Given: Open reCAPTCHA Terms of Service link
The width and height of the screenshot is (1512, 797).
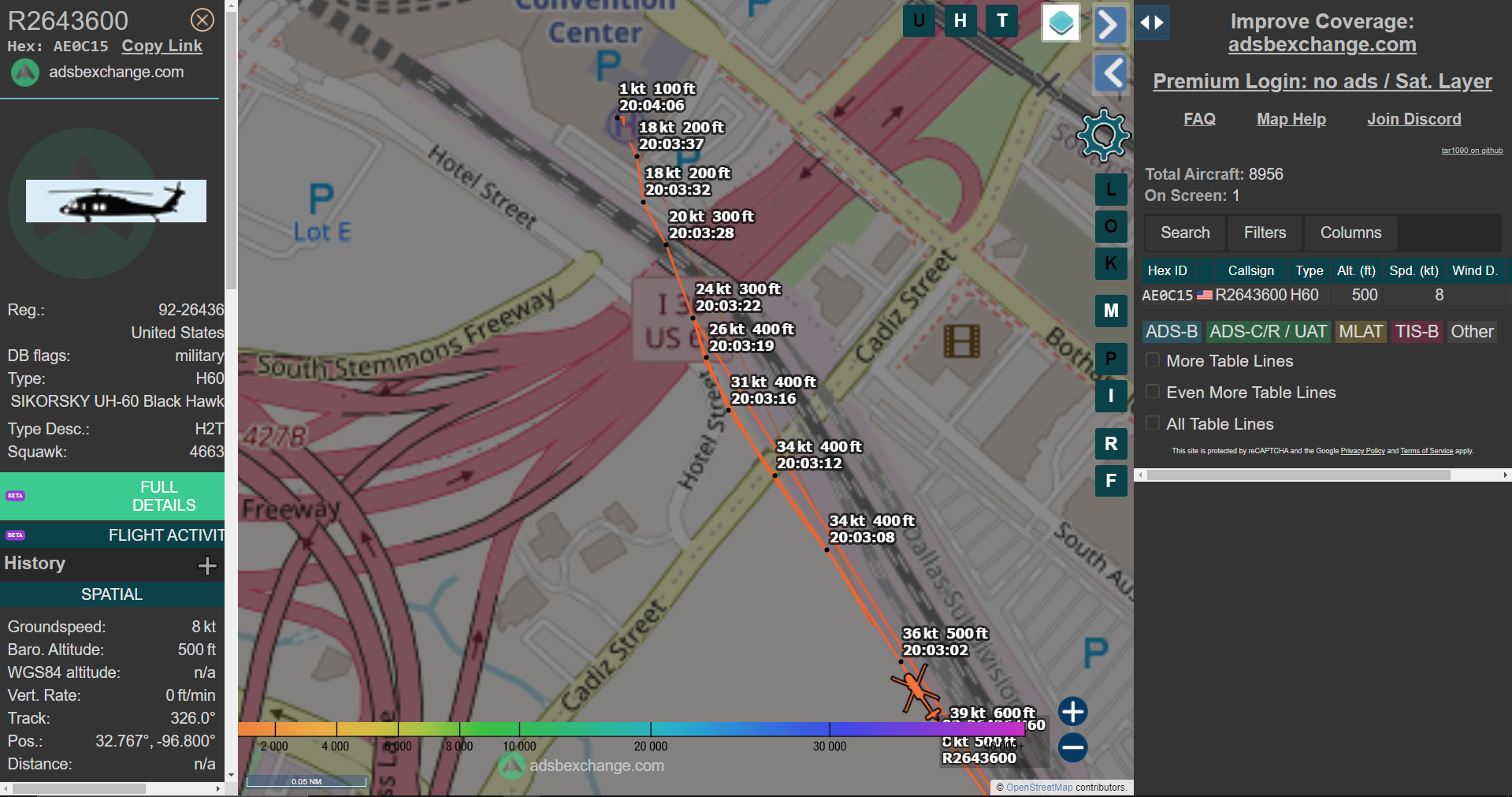Looking at the screenshot, I should (x=1426, y=451).
